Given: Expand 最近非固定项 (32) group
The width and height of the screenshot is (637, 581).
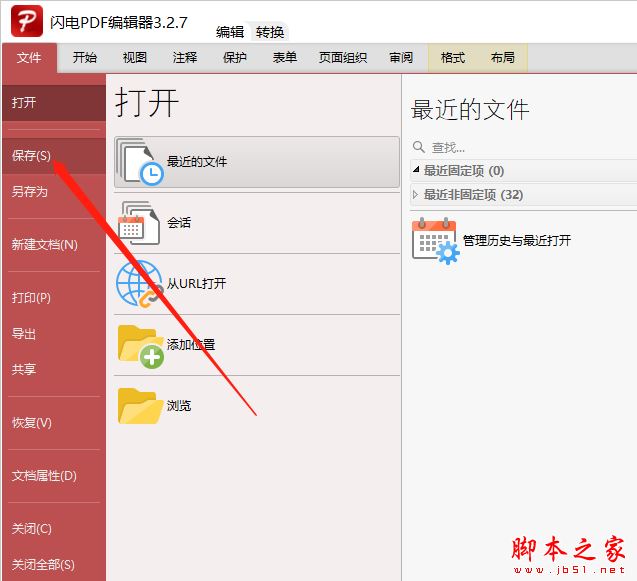Looking at the screenshot, I should click(415, 195).
